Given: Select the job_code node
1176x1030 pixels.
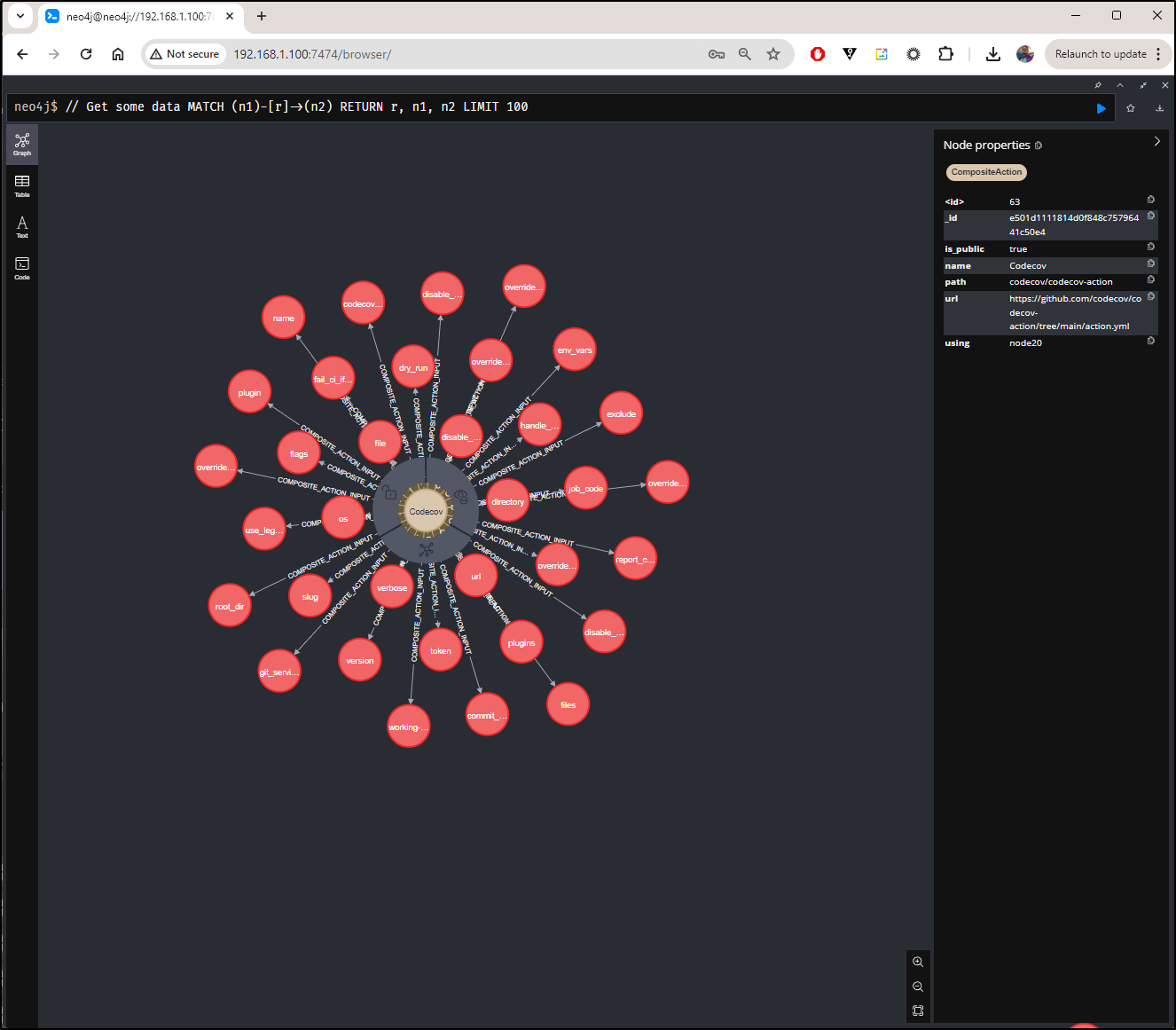Looking at the screenshot, I should click(585, 488).
